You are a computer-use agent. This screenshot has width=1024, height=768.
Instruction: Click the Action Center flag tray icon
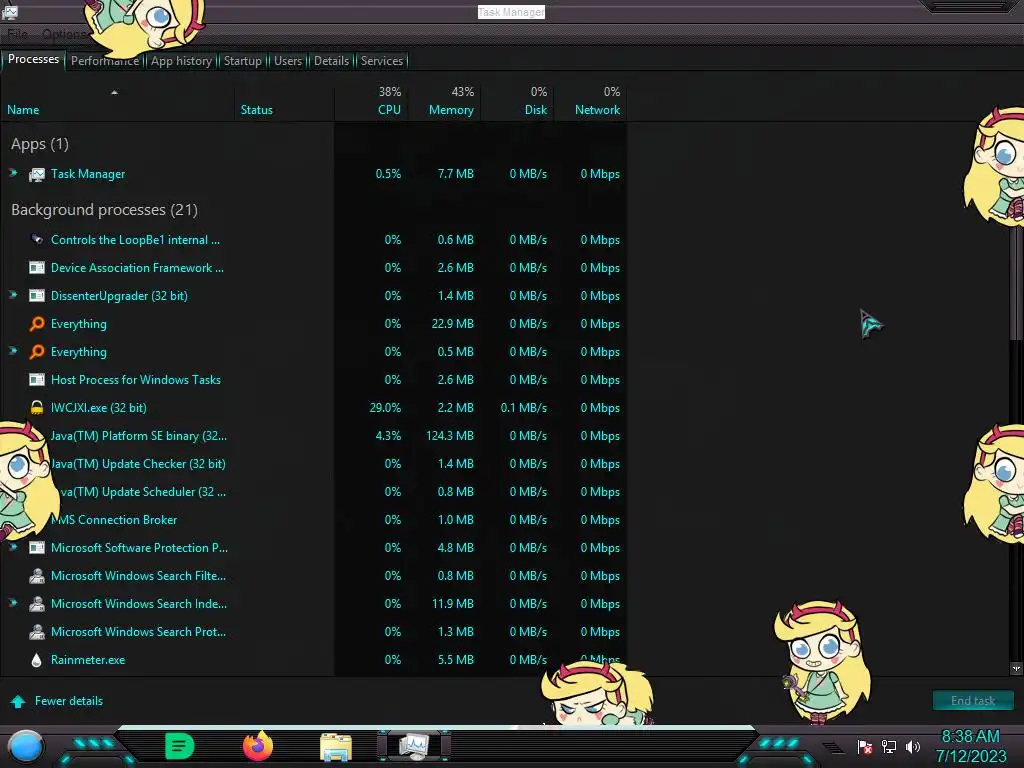click(x=865, y=746)
